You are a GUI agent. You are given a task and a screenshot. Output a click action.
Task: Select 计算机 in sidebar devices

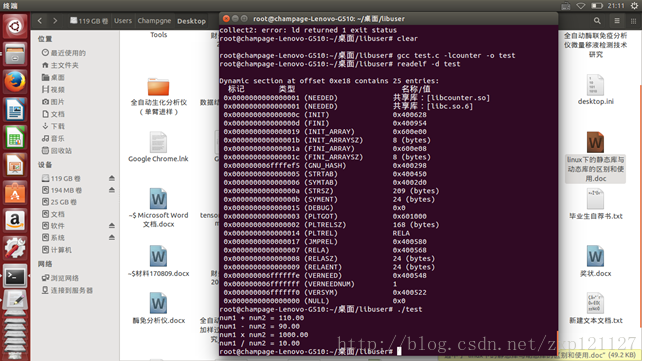coord(57,250)
